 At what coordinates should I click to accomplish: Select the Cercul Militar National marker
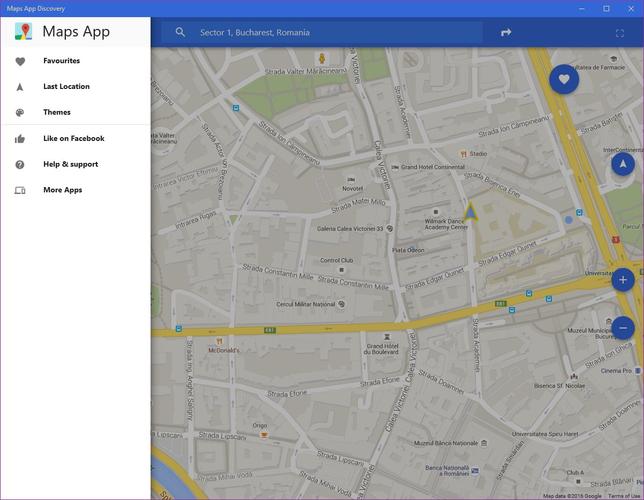(x=341, y=304)
